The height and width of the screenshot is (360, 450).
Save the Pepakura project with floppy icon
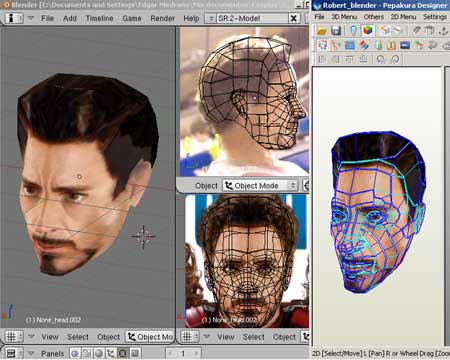pos(336,31)
